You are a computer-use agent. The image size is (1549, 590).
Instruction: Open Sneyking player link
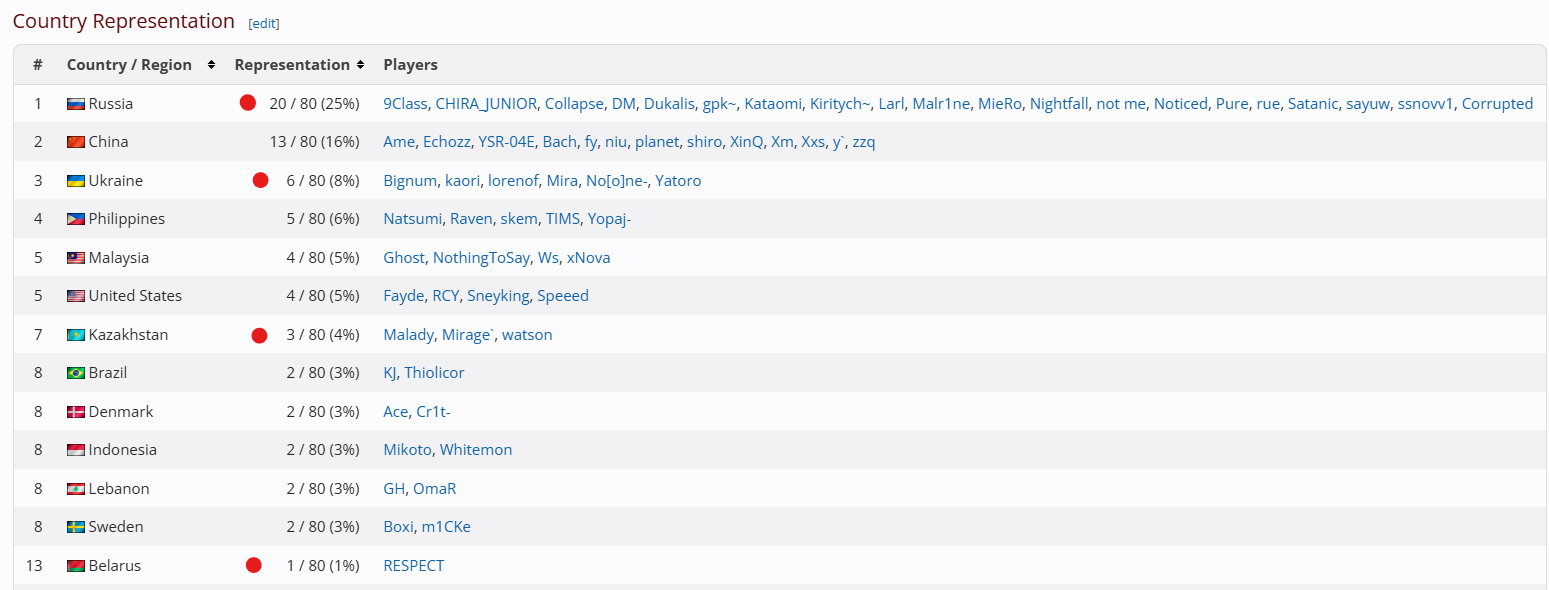498,296
